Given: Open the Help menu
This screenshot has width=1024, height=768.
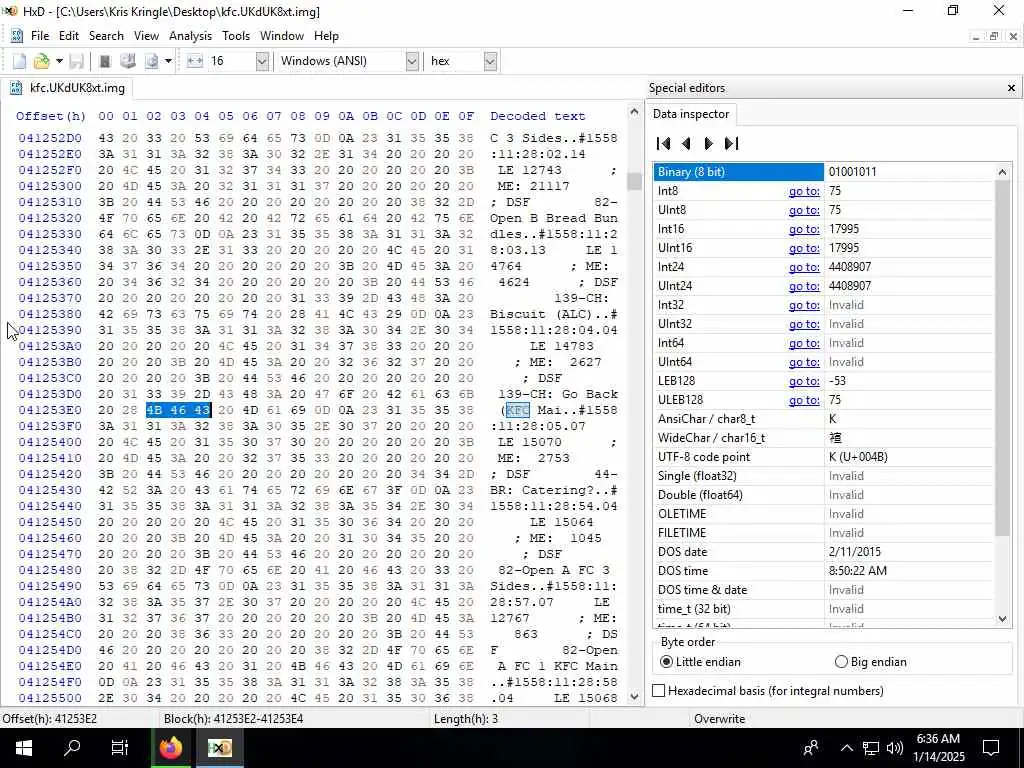Looking at the screenshot, I should coord(326,36).
